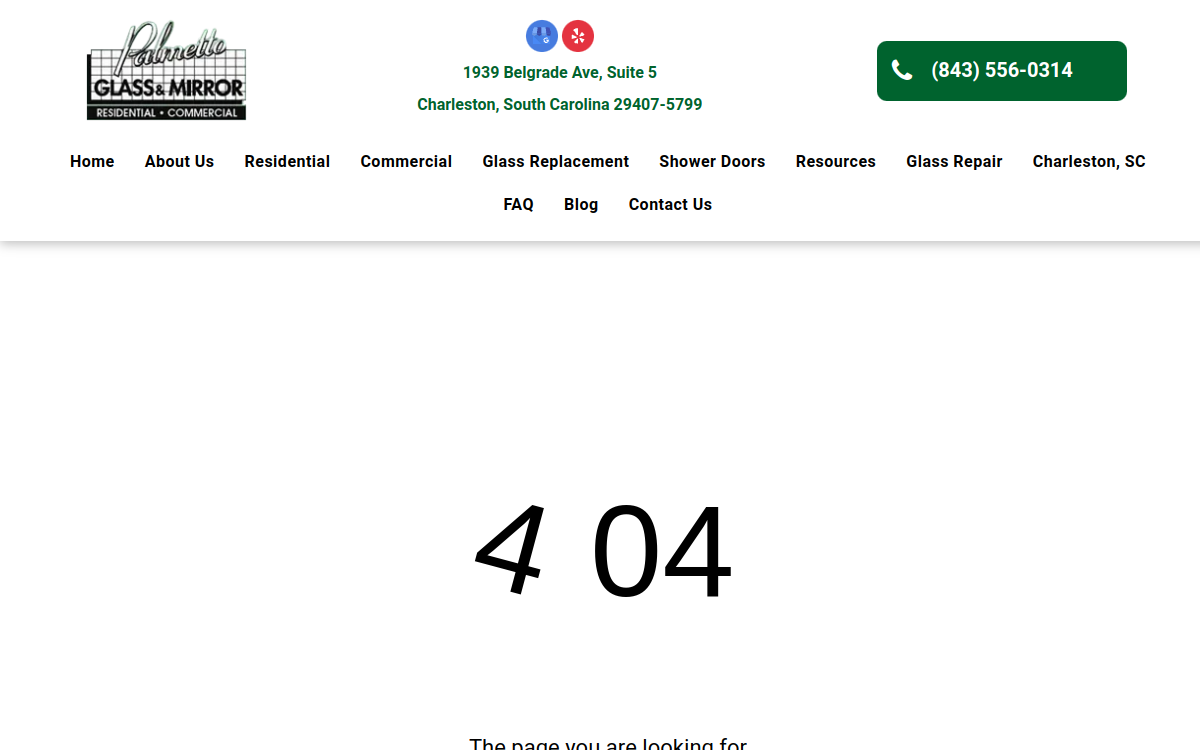The image size is (1200, 750).
Task: Call (843) 556-0314 button
Action: point(1002,71)
